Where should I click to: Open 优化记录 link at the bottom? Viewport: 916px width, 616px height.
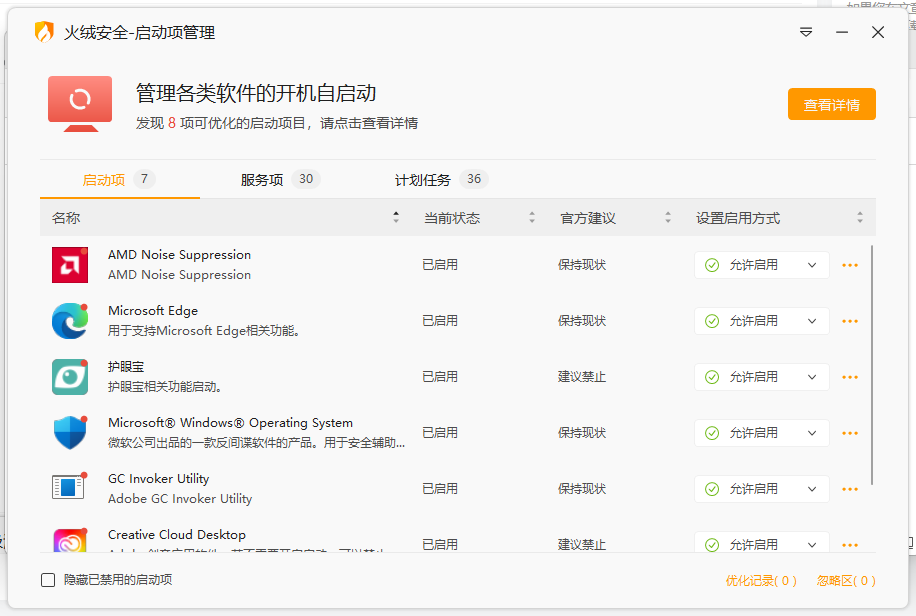click(x=758, y=579)
